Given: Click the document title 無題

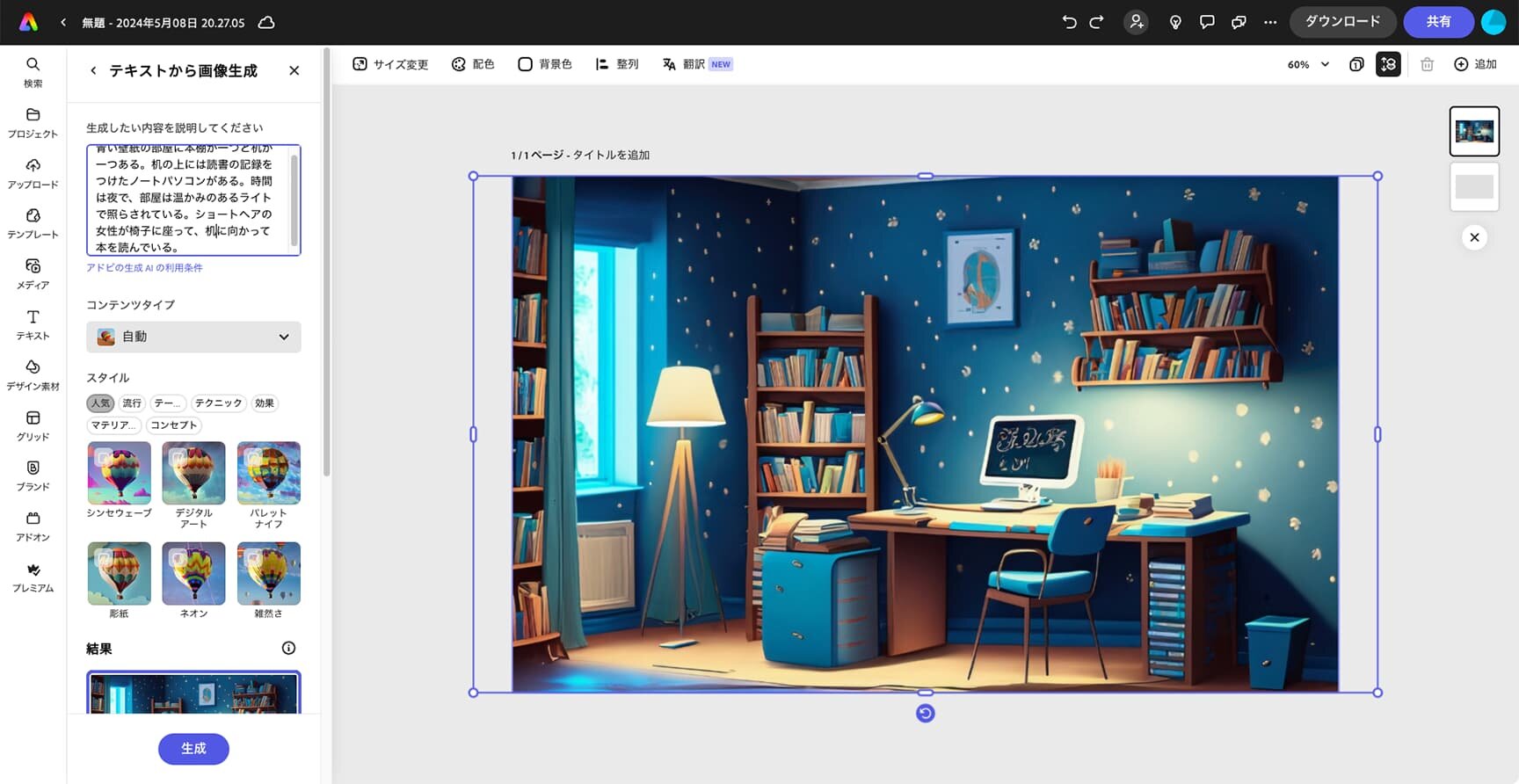Looking at the screenshot, I should (x=163, y=23).
